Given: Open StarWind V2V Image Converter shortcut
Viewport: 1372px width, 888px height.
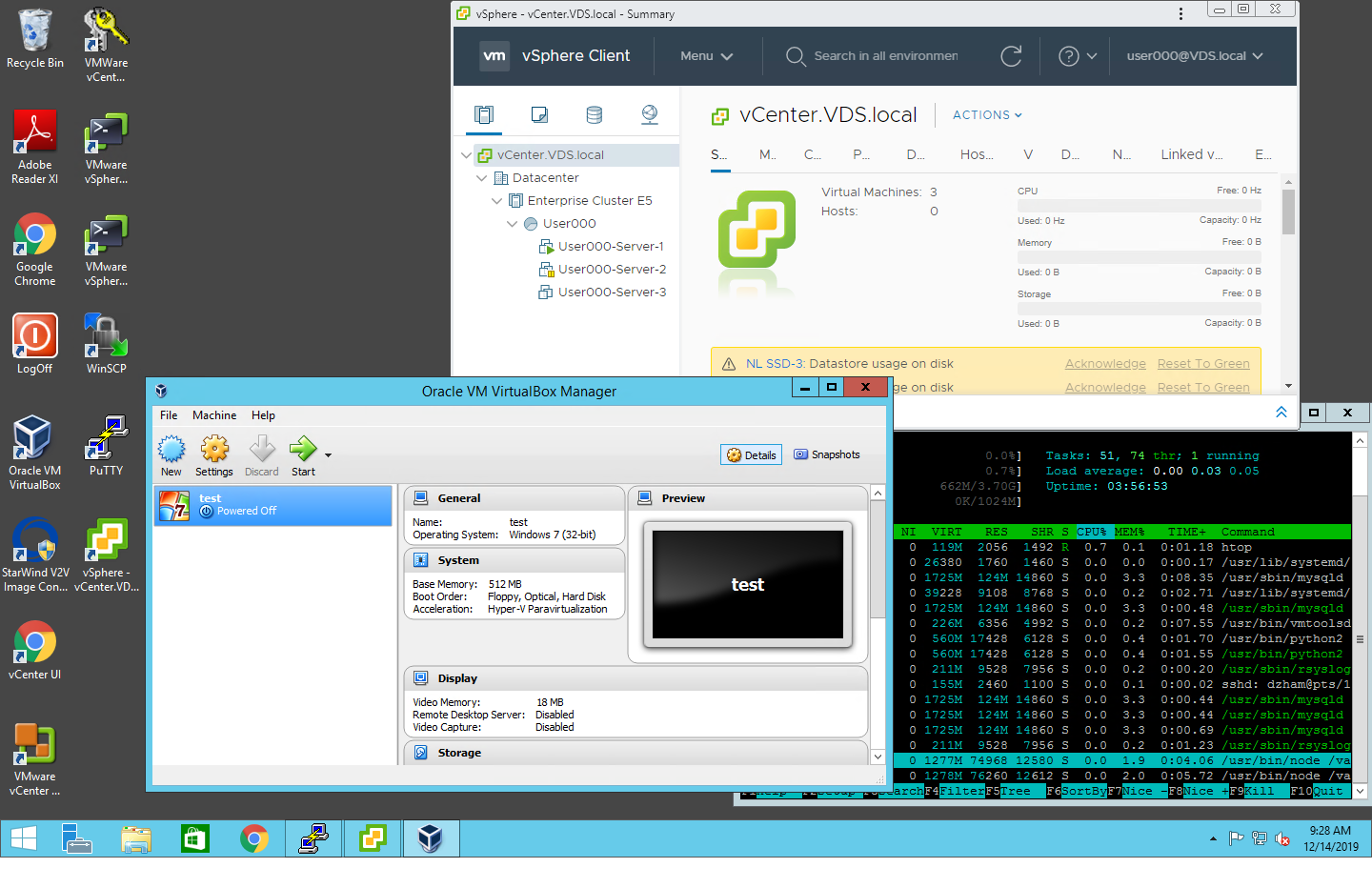Looking at the screenshot, I should tap(34, 555).
